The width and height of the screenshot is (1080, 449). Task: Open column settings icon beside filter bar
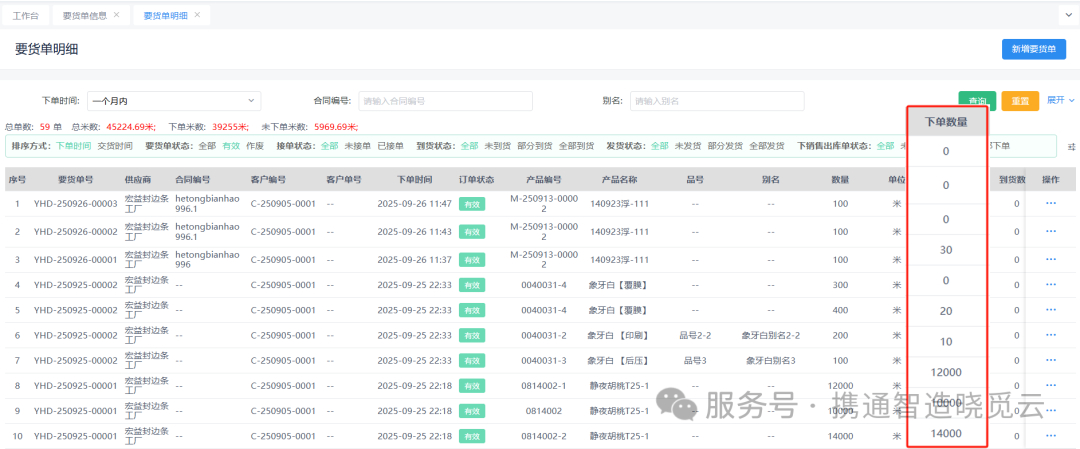[1071, 147]
